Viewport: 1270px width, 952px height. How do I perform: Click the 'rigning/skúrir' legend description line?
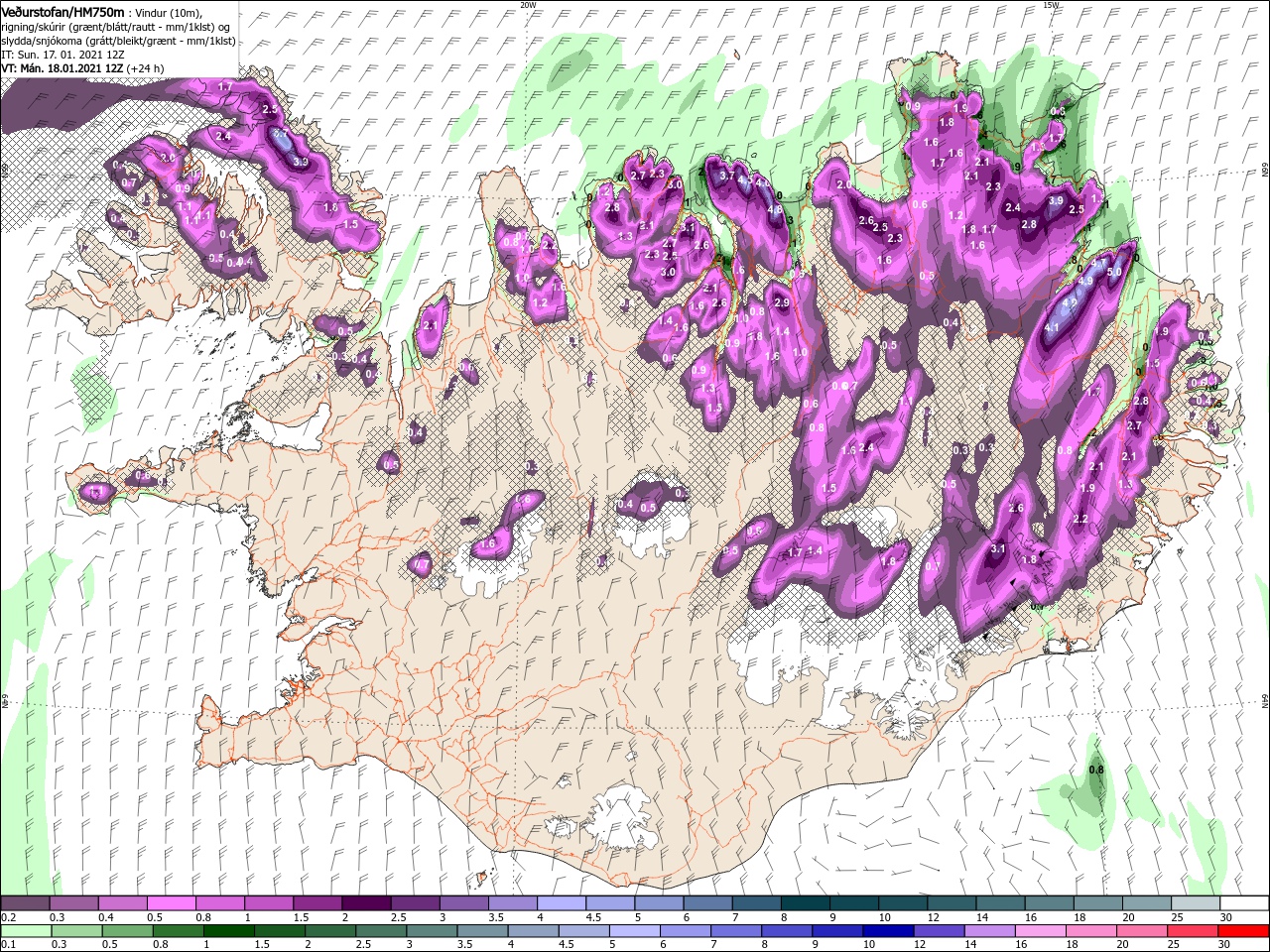tap(117, 27)
